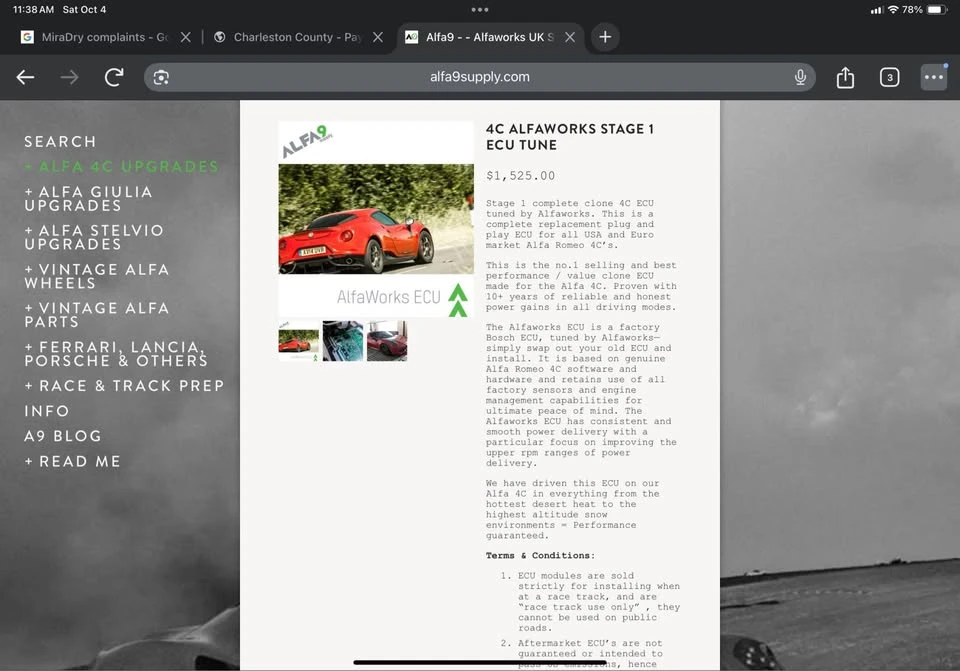Select the first thumbnail of red car
Screen dimensions: 960x671
pyautogui.click(x=298, y=341)
